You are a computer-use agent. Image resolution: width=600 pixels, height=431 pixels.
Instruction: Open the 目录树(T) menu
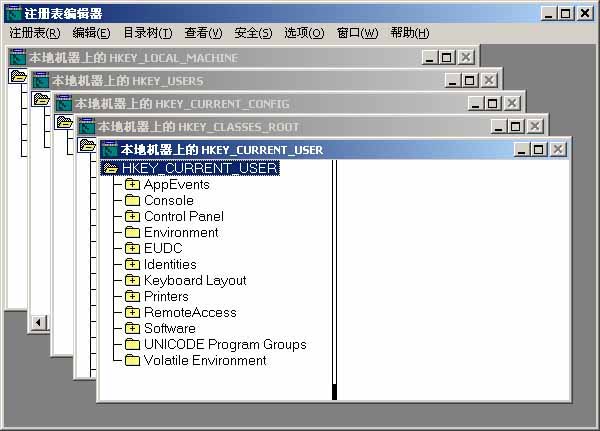point(147,33)
